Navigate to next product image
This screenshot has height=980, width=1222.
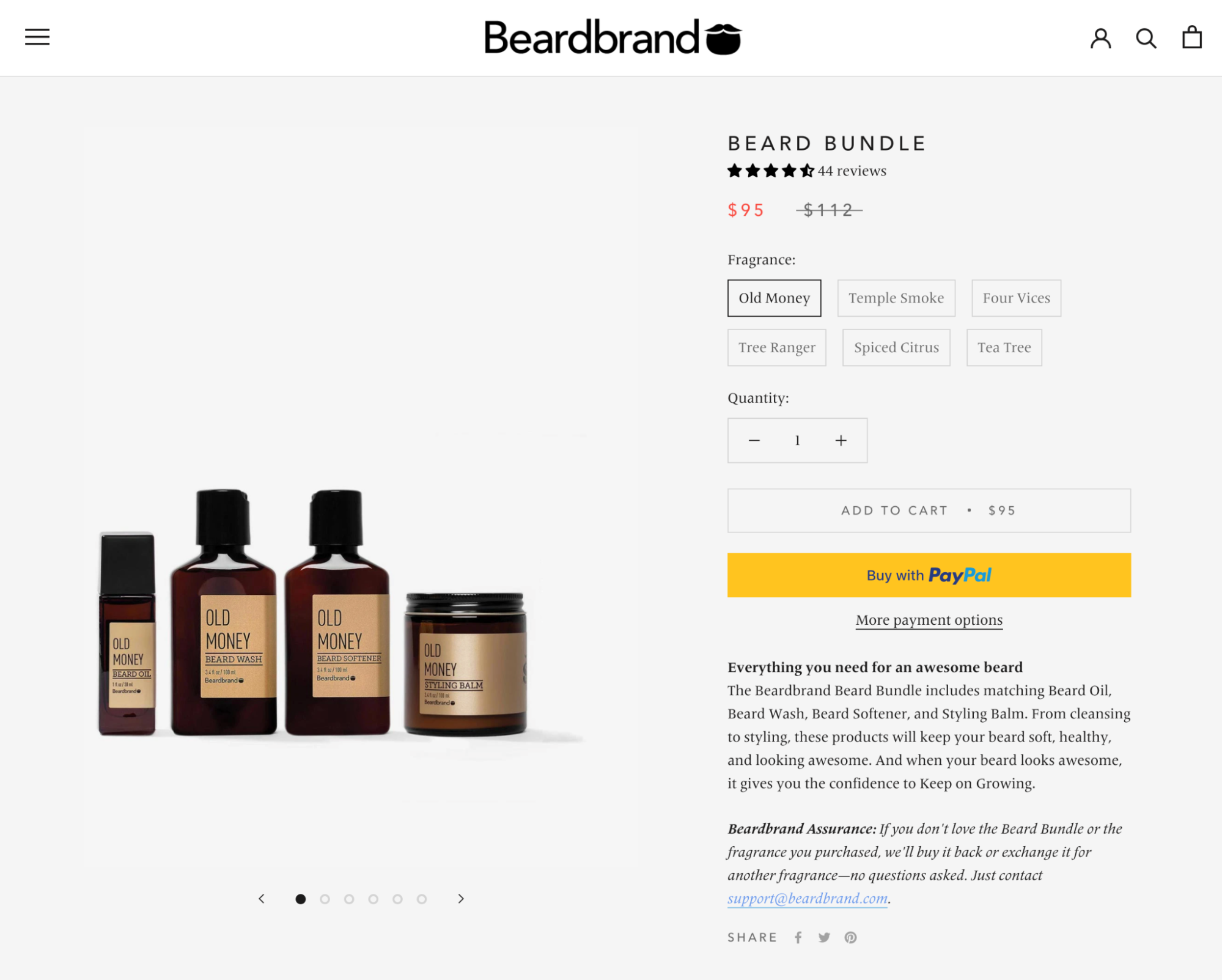(461, 898)
